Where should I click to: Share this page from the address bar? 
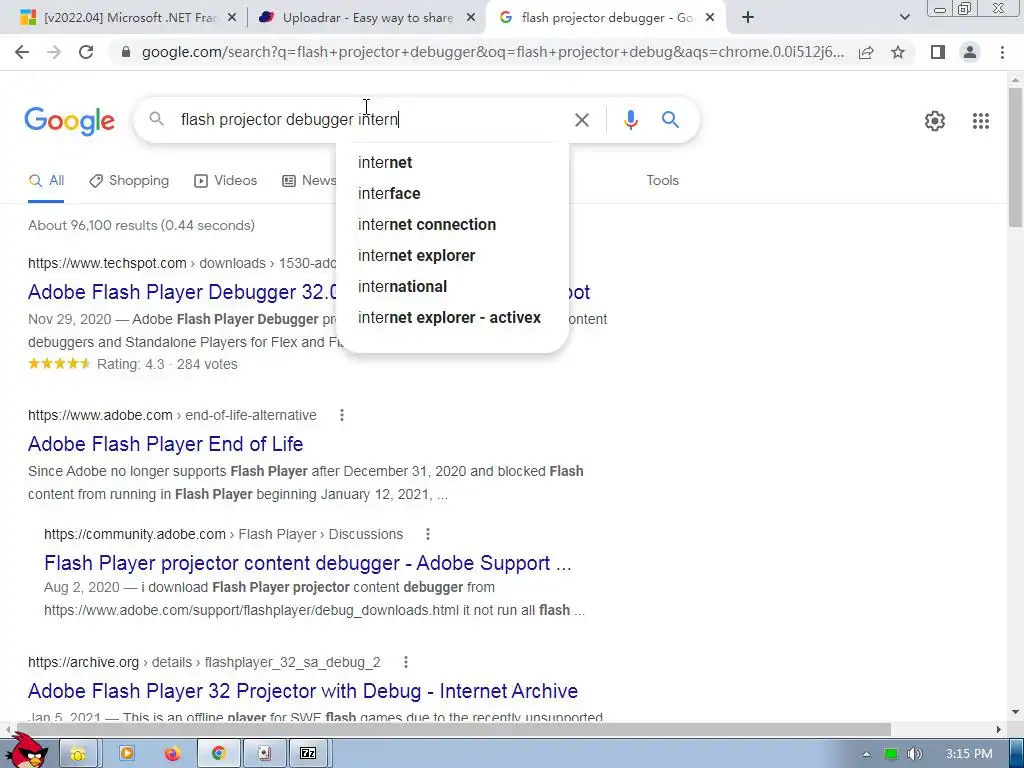[866, 52]
